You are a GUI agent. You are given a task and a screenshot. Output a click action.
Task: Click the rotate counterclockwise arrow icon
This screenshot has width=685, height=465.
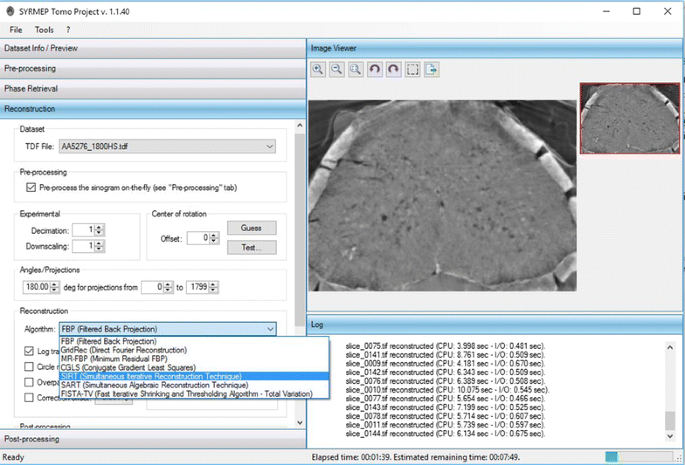coord(375,69)
